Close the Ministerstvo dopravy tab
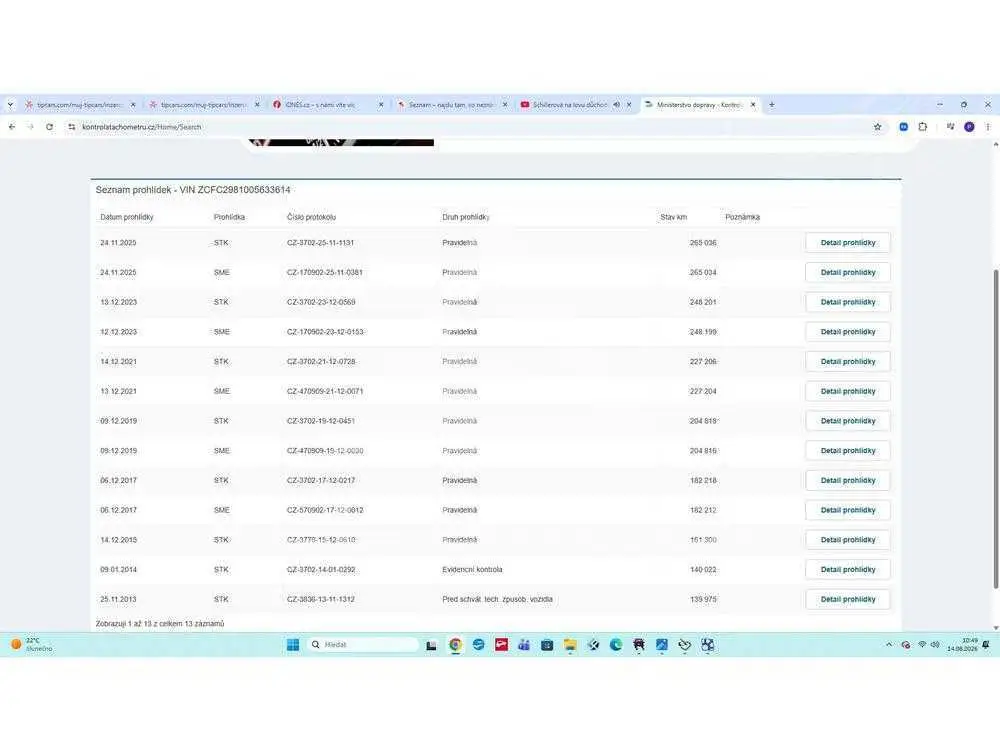Viewport: 1000px width, 750px height. coord(753,105)
